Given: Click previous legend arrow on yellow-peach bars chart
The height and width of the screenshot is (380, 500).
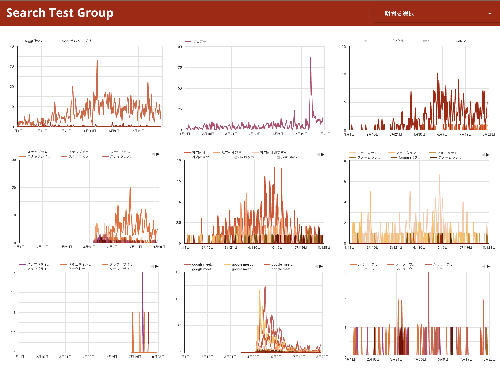Looking at the screenshot, I should (483, 155).
